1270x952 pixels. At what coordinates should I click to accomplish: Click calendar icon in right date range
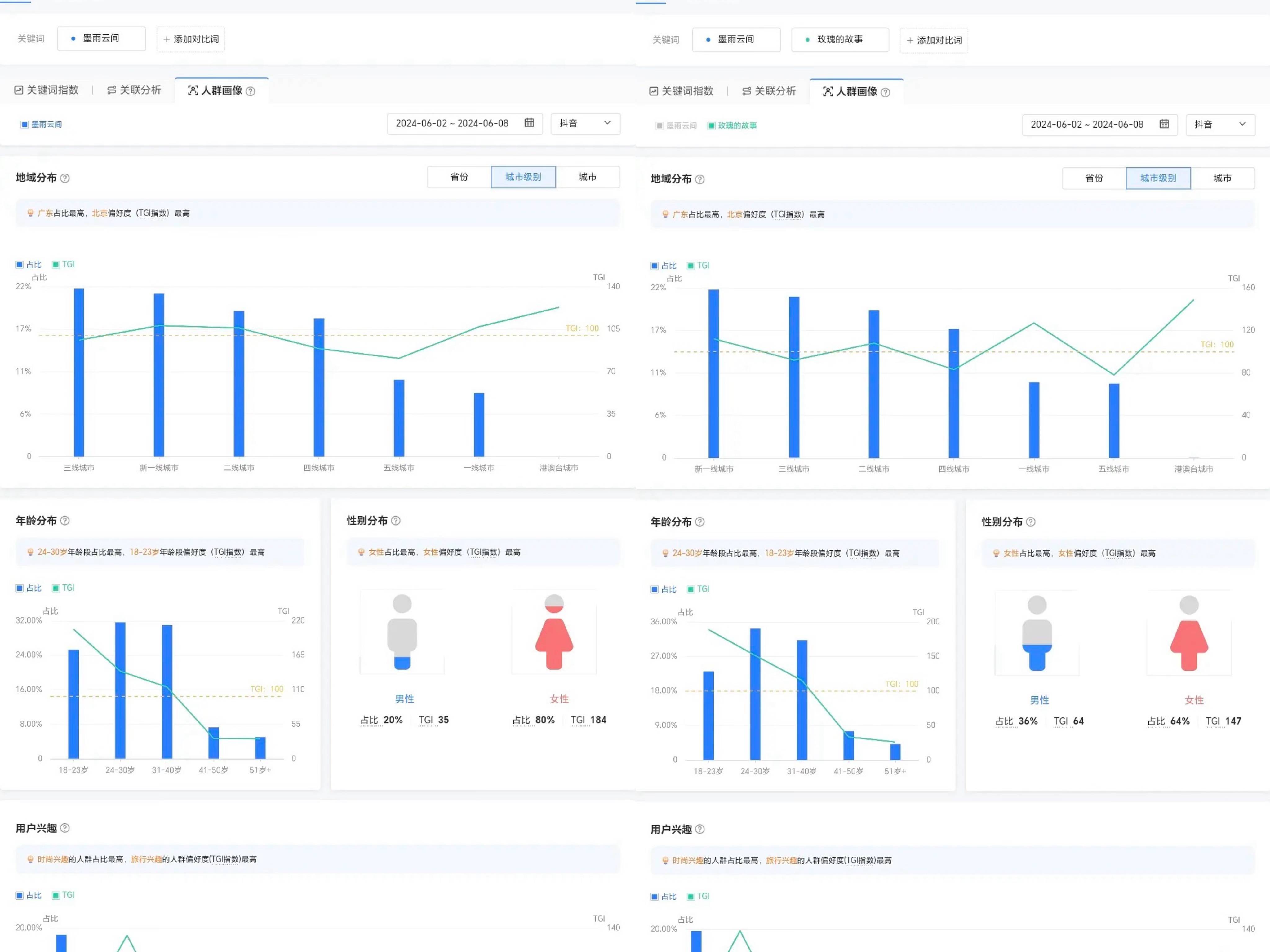(1164, 124)
